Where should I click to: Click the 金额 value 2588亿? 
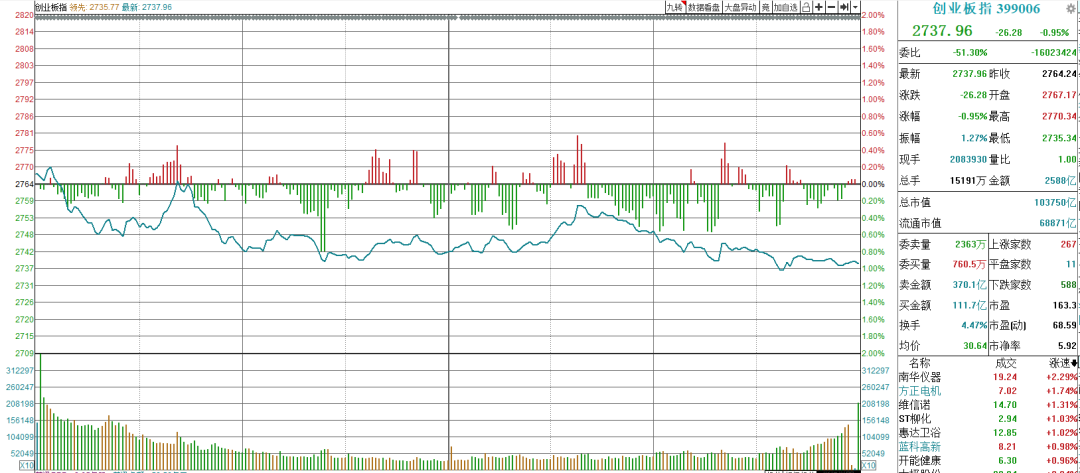tap(1061, 181)
